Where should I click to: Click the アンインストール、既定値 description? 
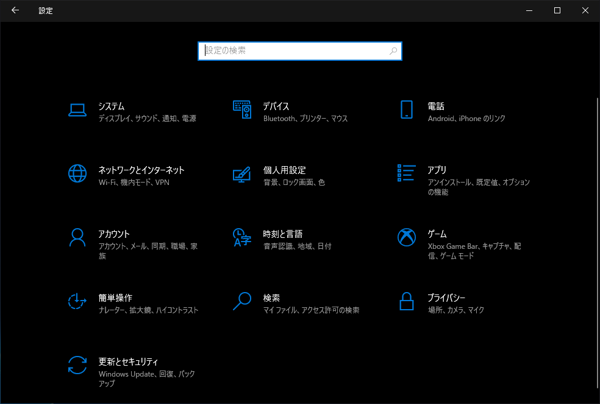[479, 187]
